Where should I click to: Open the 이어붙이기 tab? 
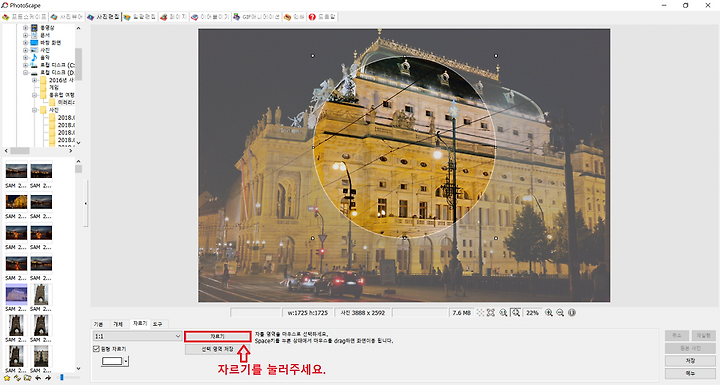pyautogui.click(x=210, y=17)
